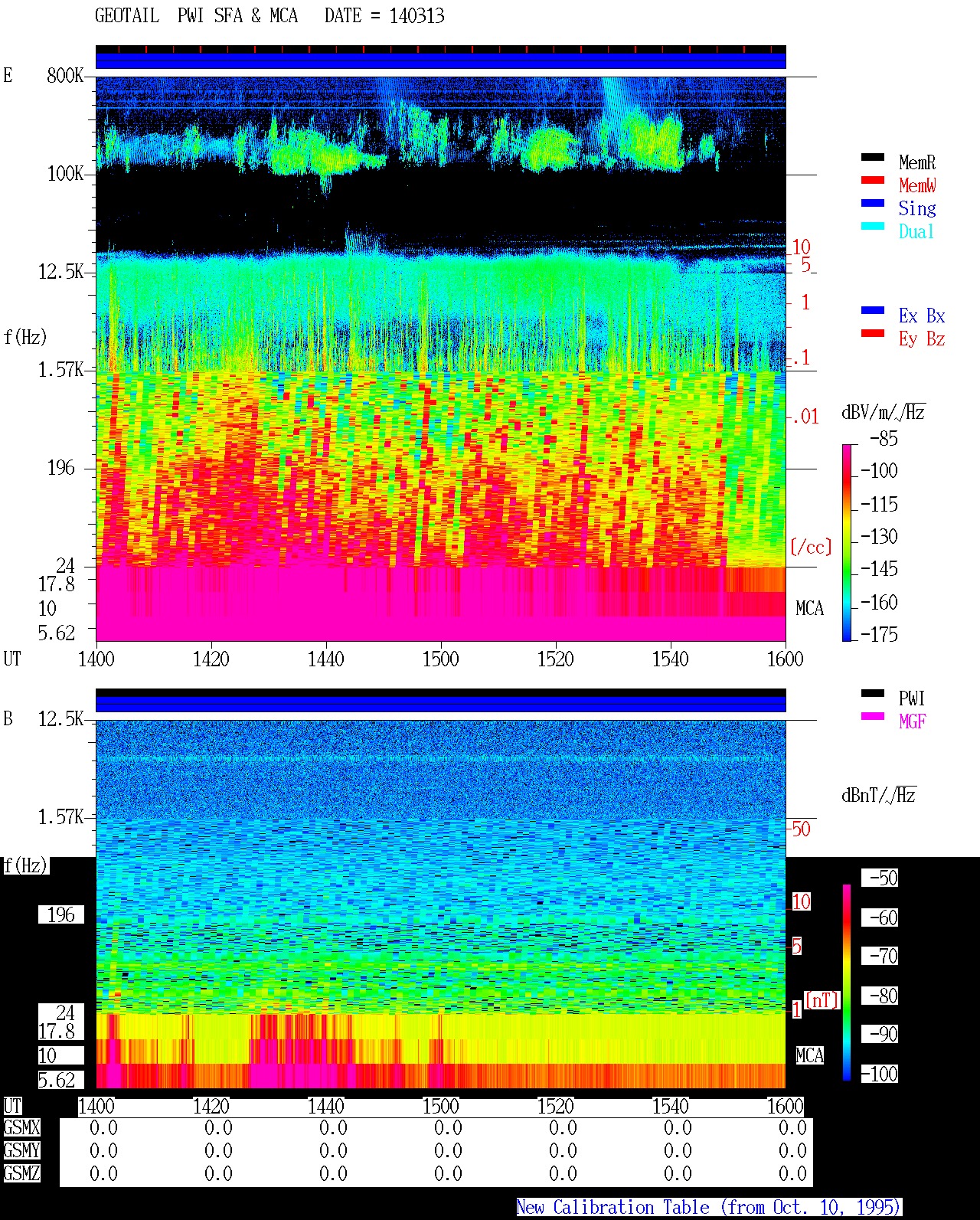The width and height of the screenshot is (980, 1220).
Task: Click the red .1 density scale label
Action: pos(802,358)
